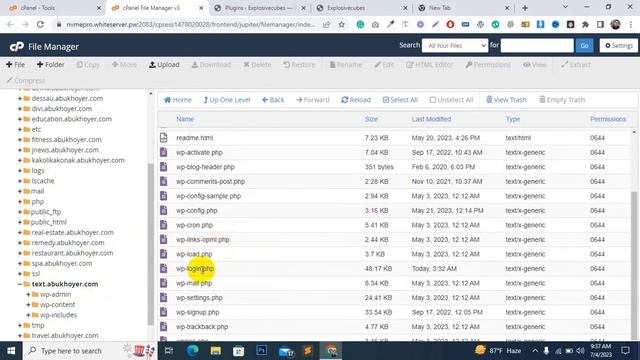Sort files by Name column
Screen dimensions: 640x360
[x=185, y=119]
